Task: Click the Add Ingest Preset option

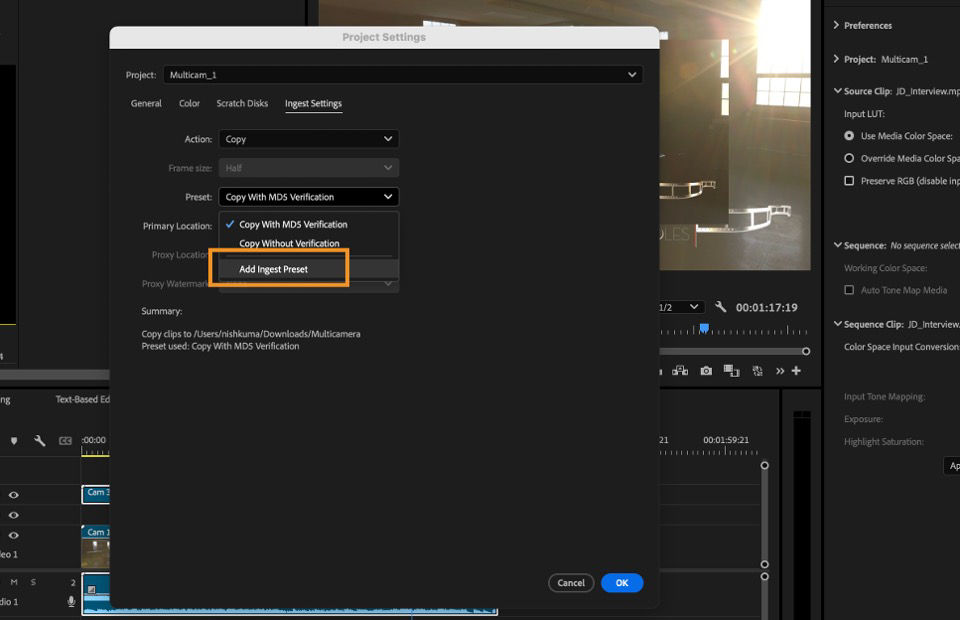Action: pyautogui.click(x=278, y=269)
